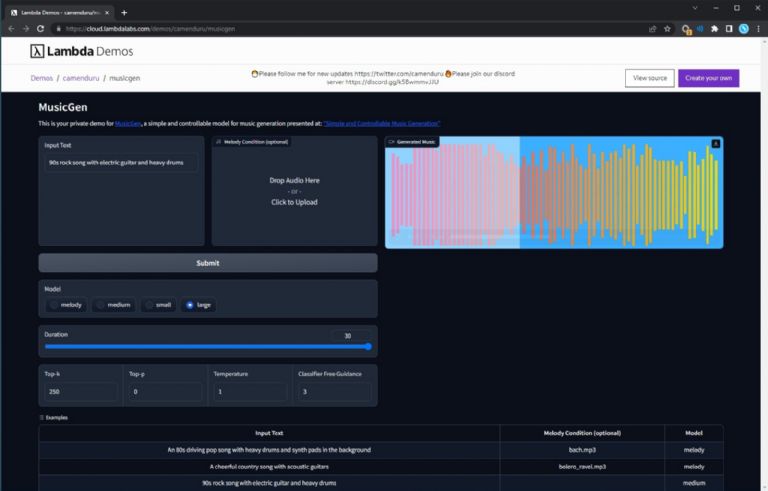Bookmark this page with the star icon
The height and width of the screenshot is (491, 768).
(667, 29)
